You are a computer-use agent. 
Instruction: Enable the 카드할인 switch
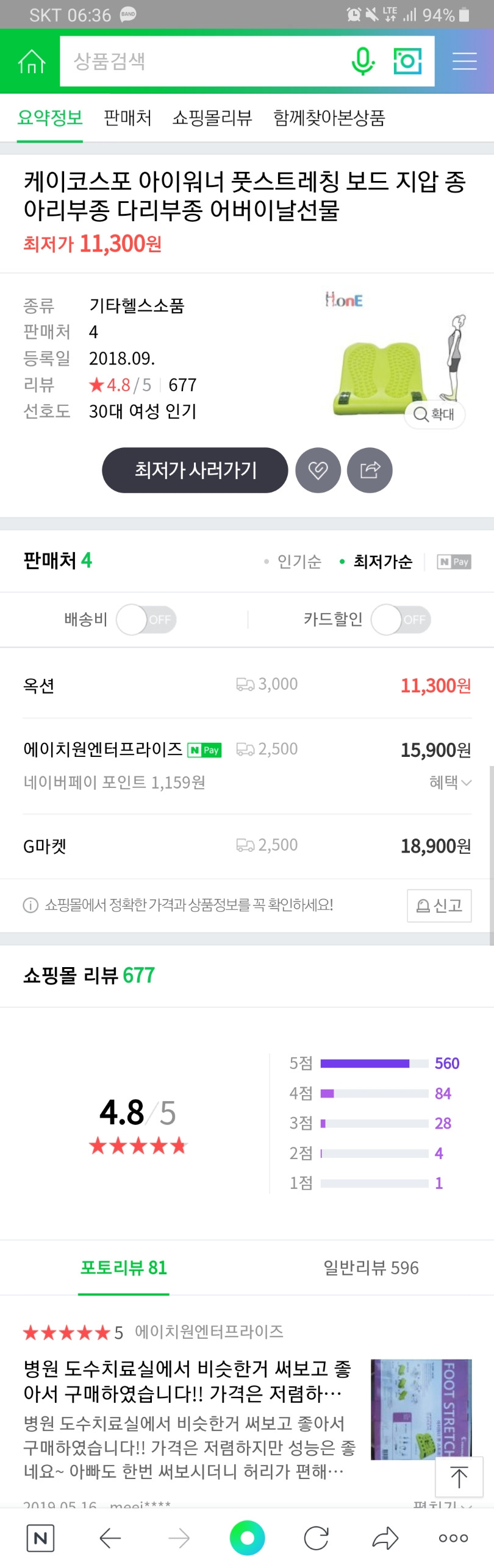click(x=401, y=619)
